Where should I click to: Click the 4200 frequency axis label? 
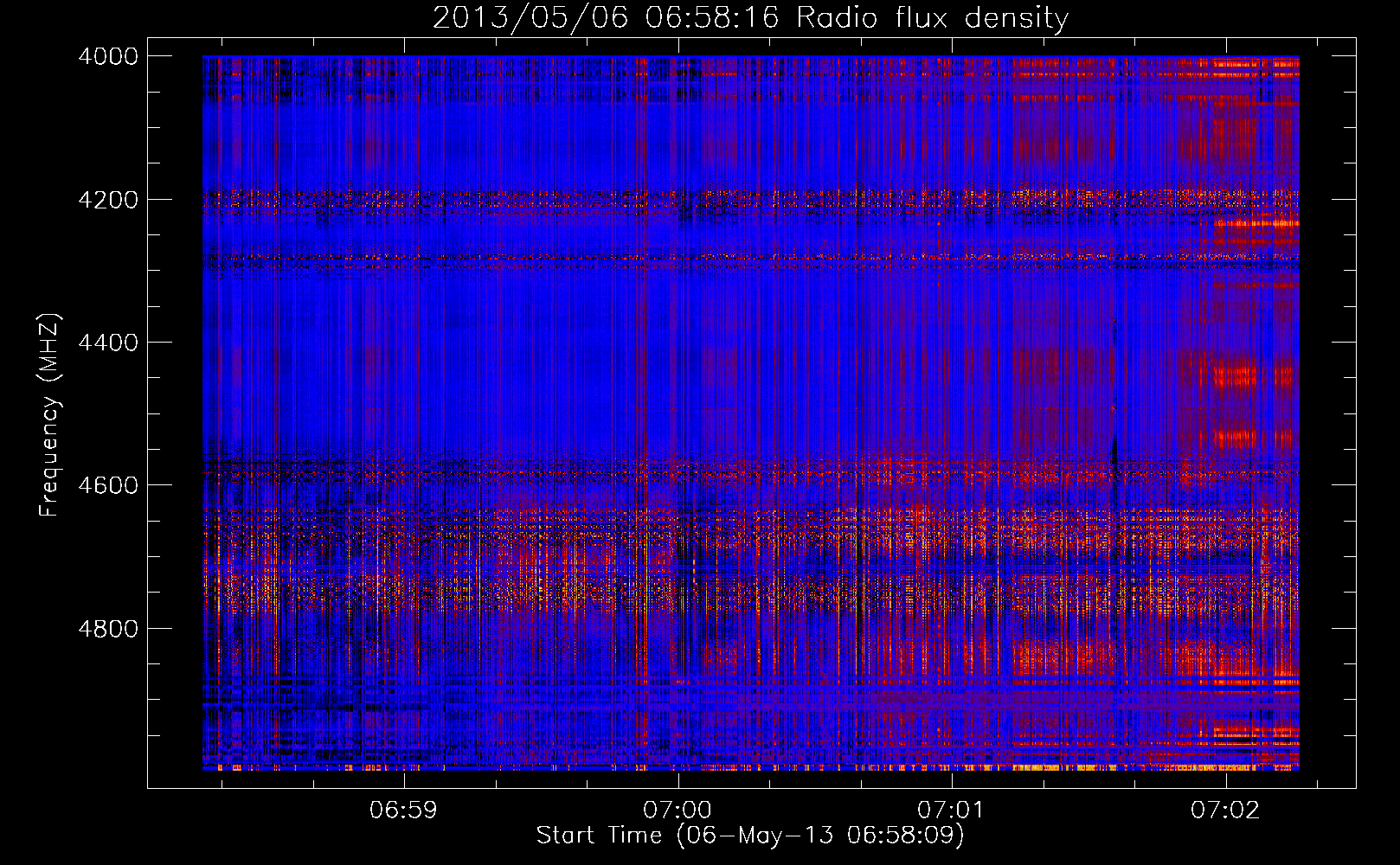click(108, 200)
